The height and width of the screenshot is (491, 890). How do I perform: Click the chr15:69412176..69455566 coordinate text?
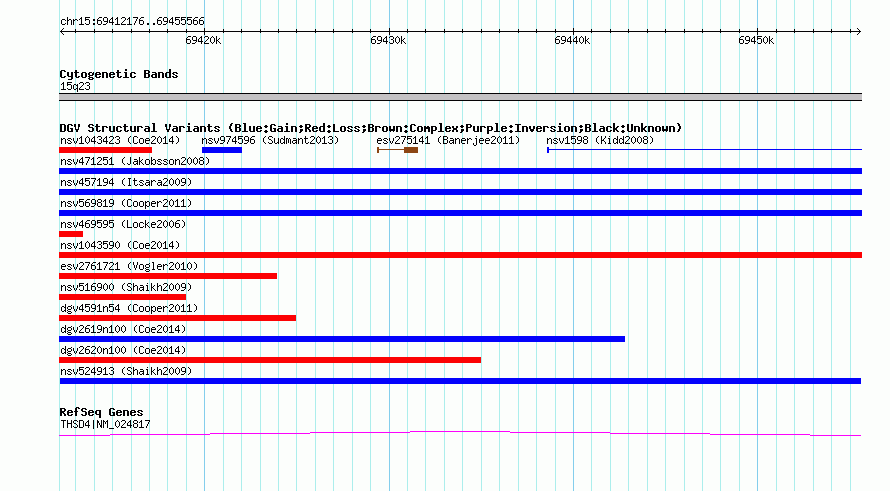(132, 22)
